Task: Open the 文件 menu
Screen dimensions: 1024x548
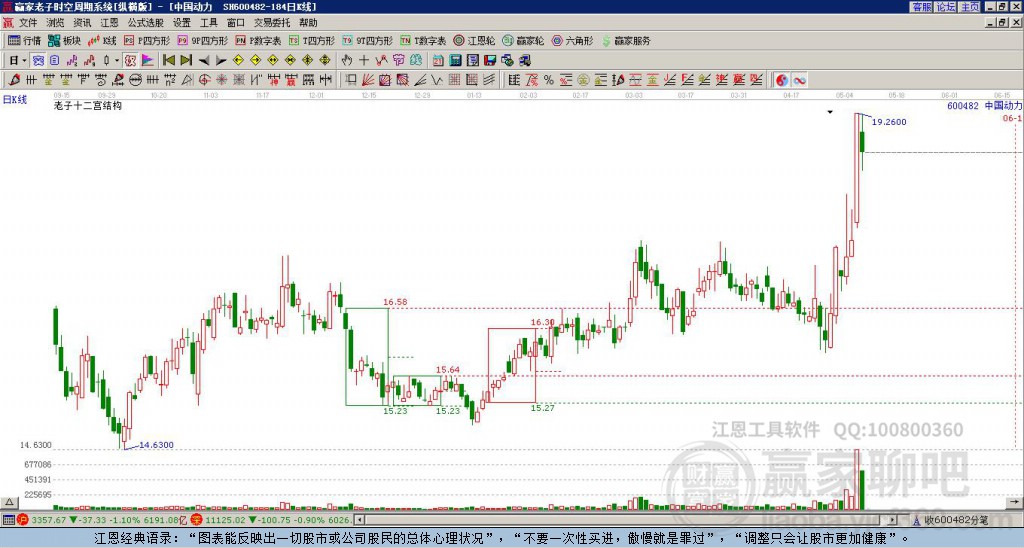Action: [28, 23]
